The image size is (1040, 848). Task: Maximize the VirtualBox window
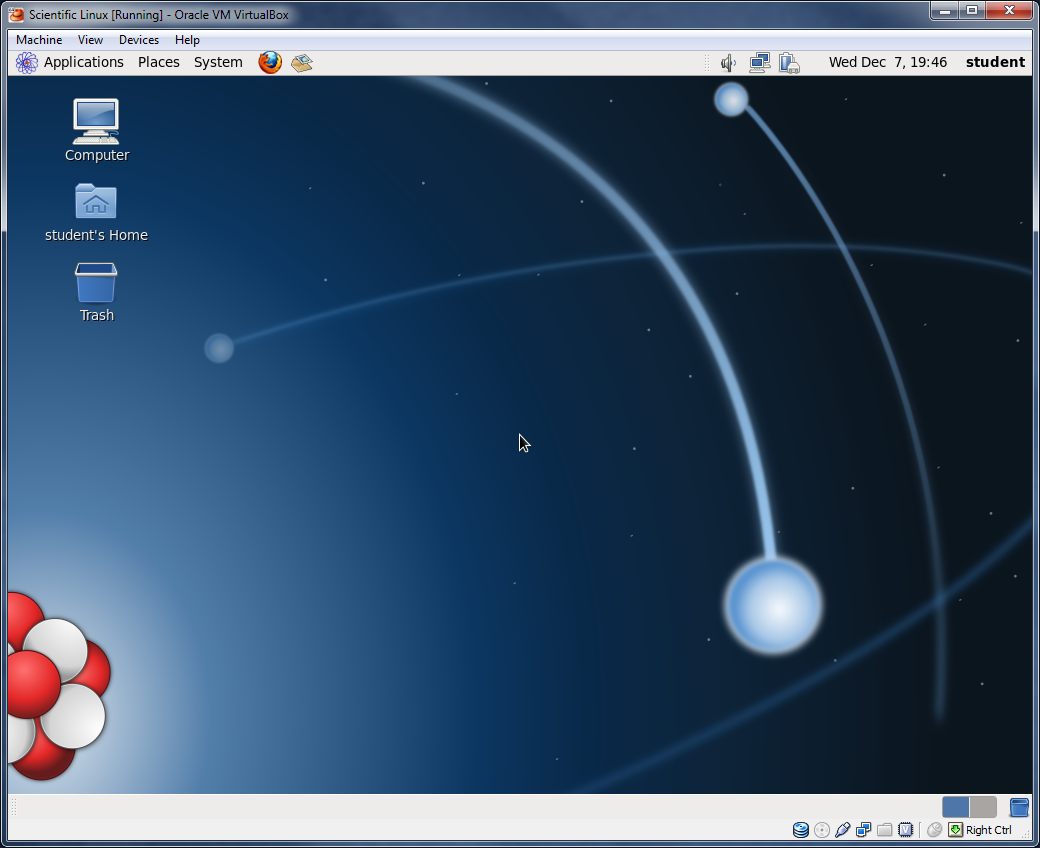(x=972, y=11)
